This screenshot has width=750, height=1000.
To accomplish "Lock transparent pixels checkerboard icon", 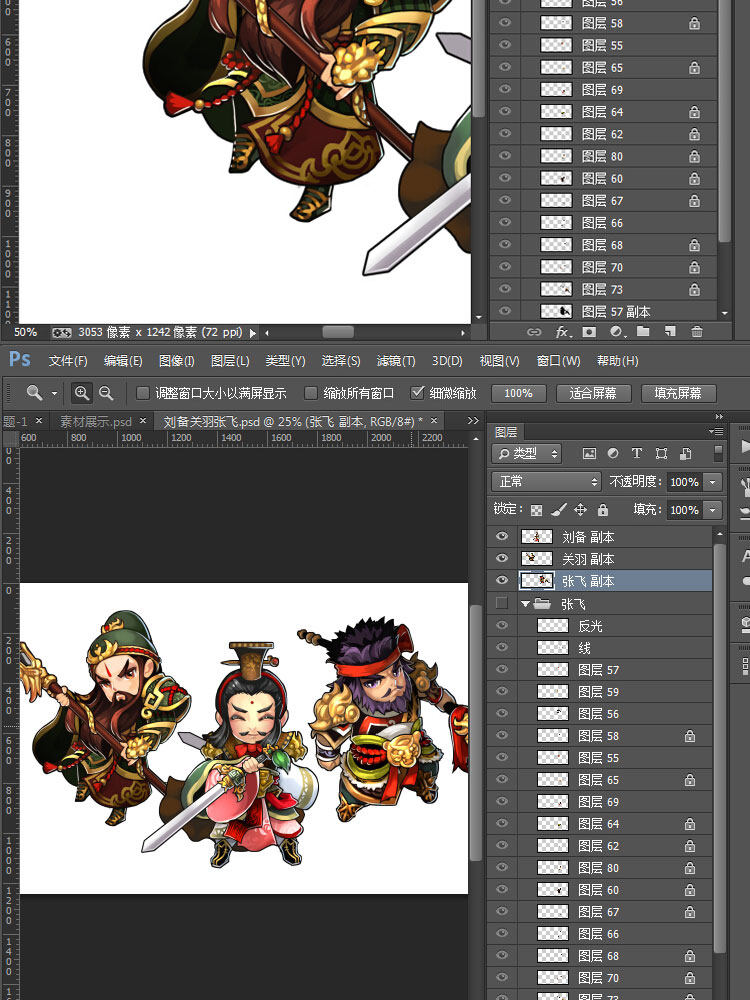I will [x=537, y=510].
